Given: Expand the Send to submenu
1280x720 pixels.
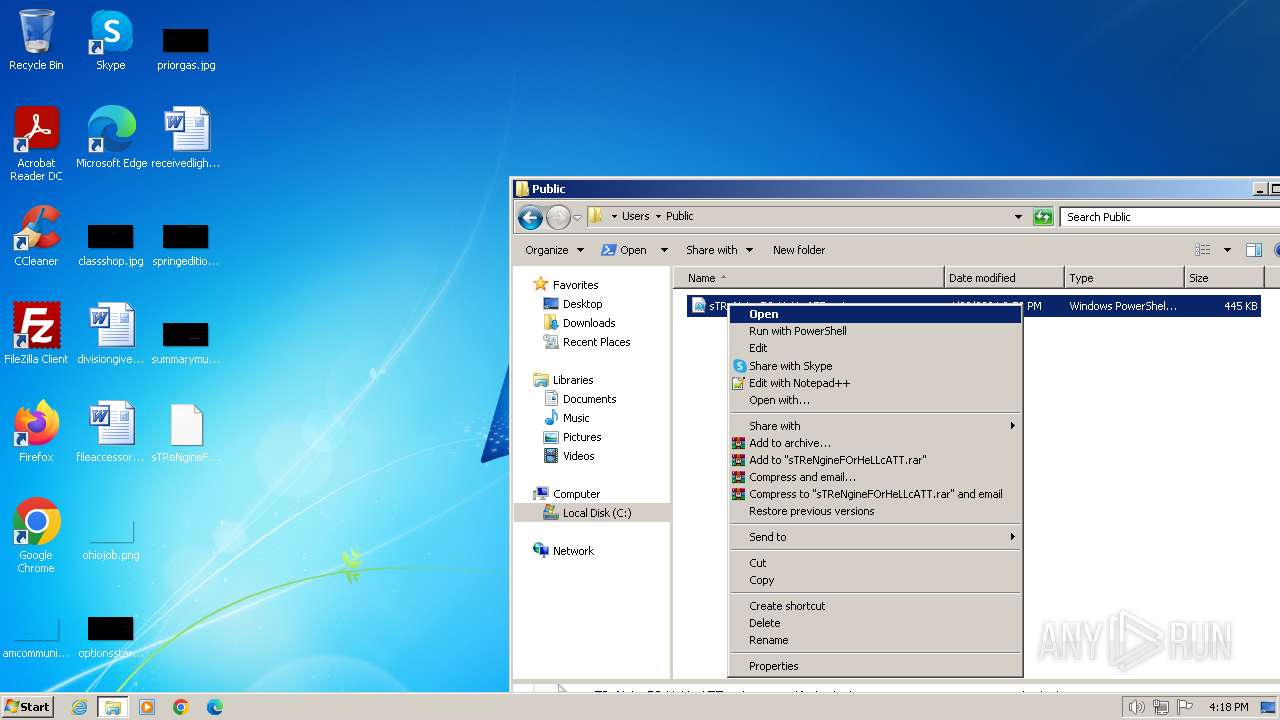Looking at the screenshot, I should [x=875, y=537].
